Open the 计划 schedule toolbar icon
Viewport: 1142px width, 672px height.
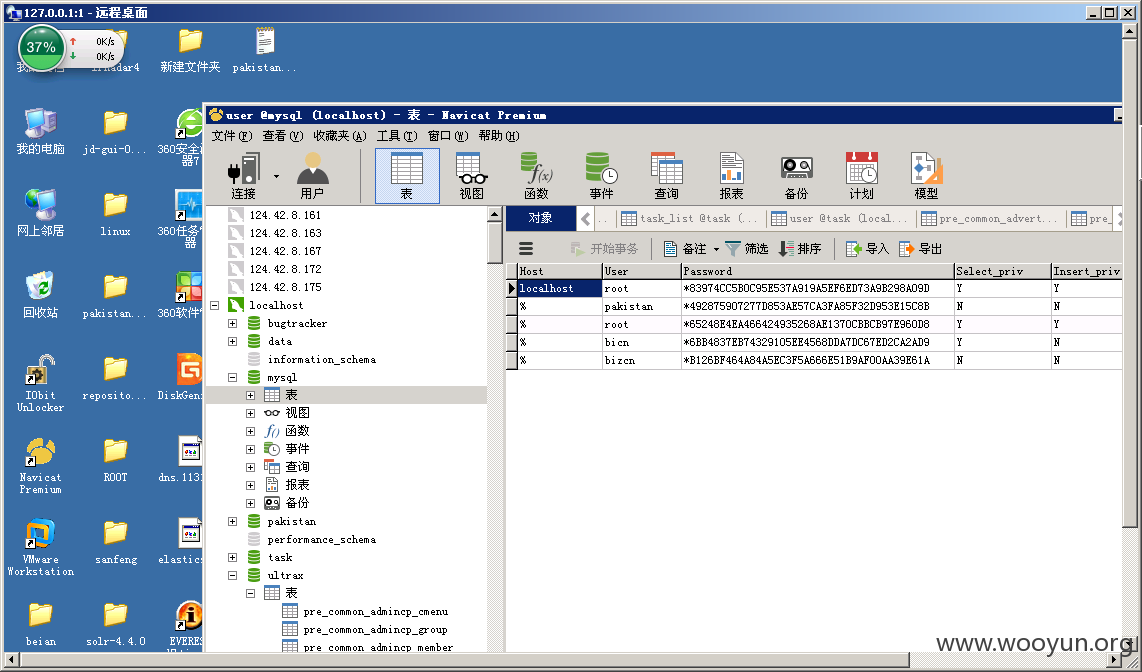pyautogui.click(x=862, y=175)
